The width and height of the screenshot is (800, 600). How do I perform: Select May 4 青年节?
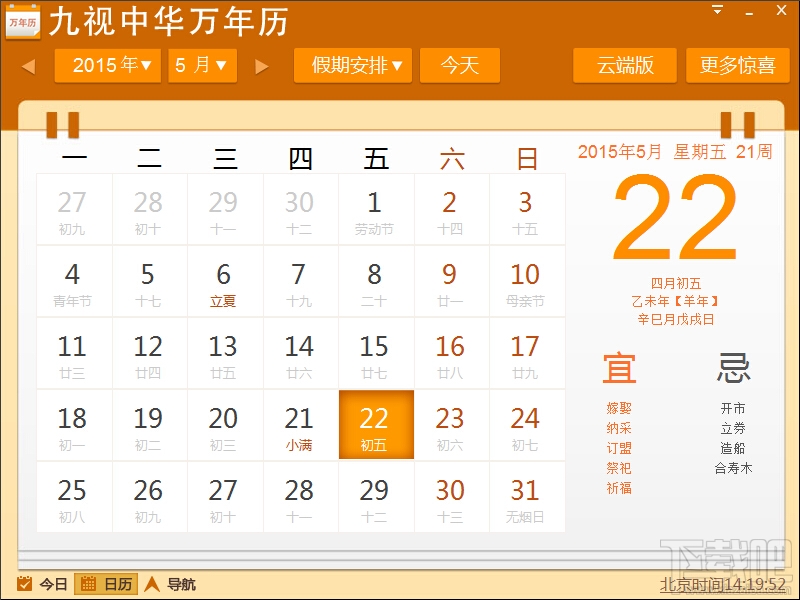[74, 282]
